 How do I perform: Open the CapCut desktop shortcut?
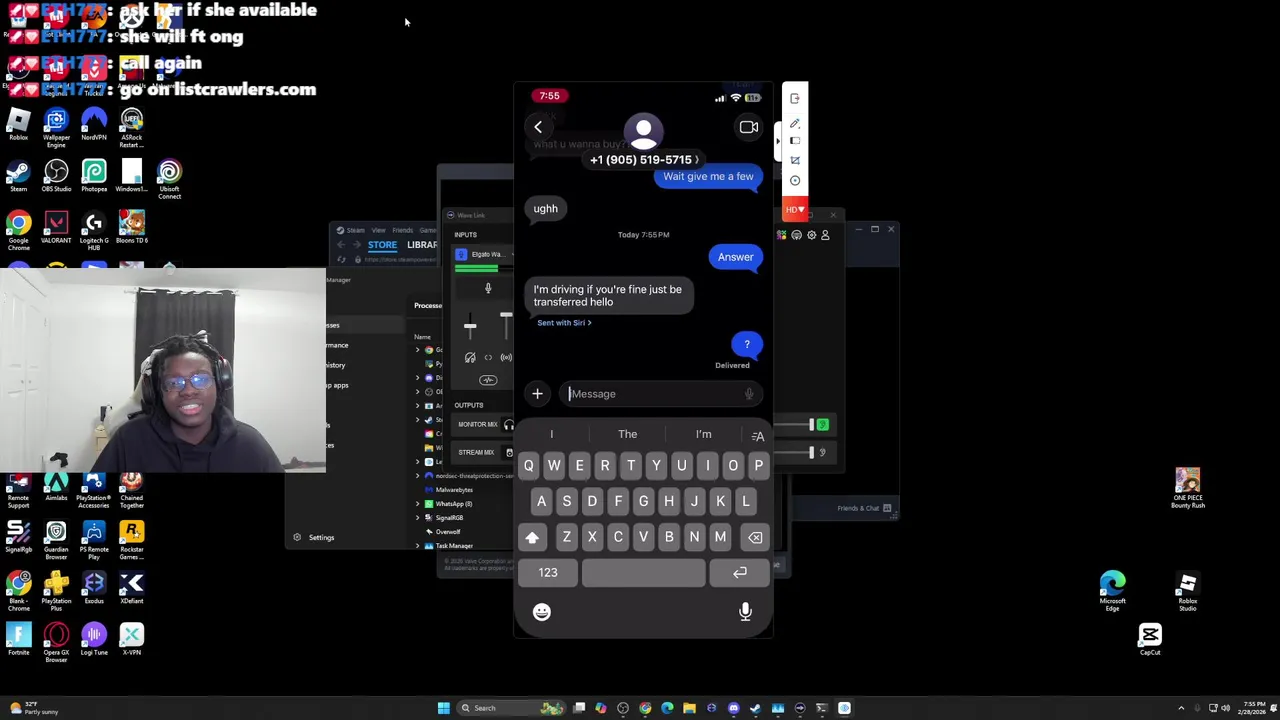coord(1150,640)
